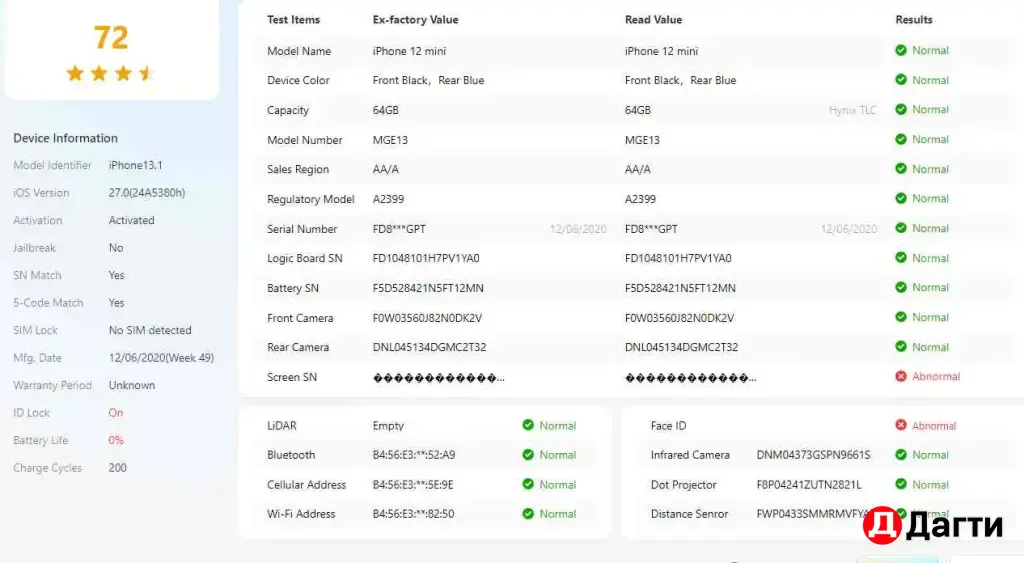Click the red Battery Life 0% value

point(116,440)
